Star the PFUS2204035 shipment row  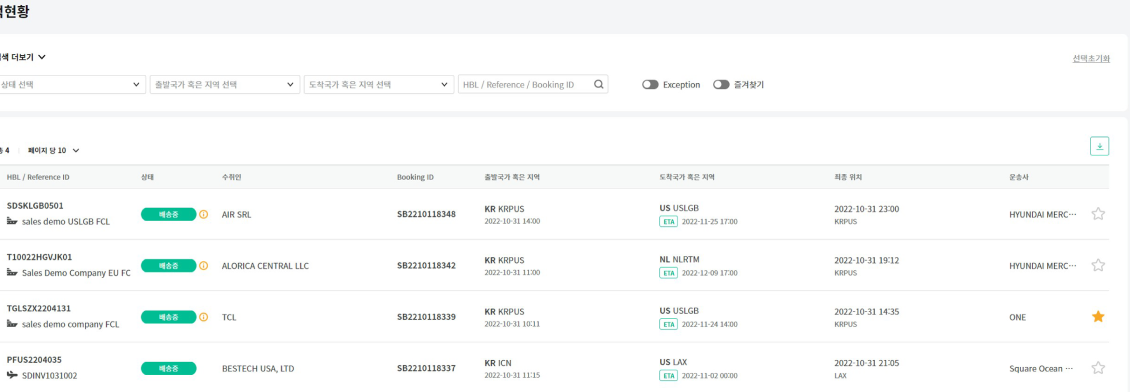1098,368
